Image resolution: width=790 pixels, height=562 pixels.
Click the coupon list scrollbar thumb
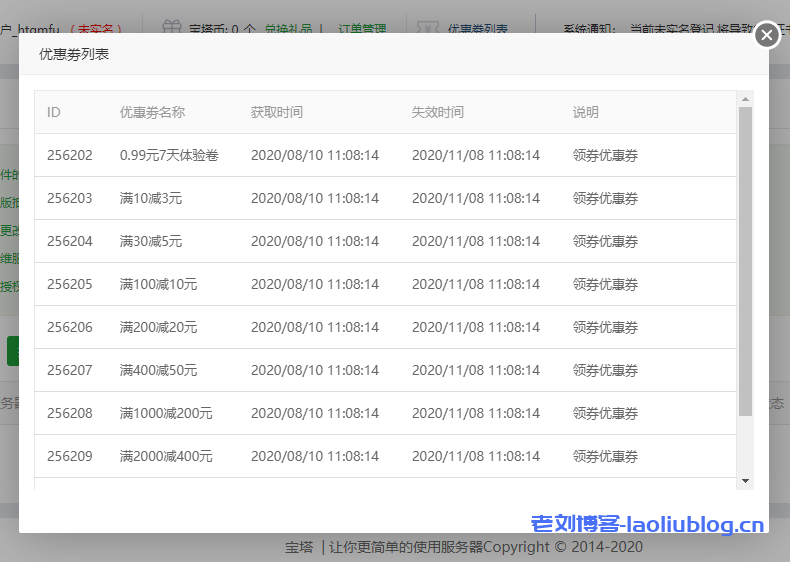click(745, 260)
